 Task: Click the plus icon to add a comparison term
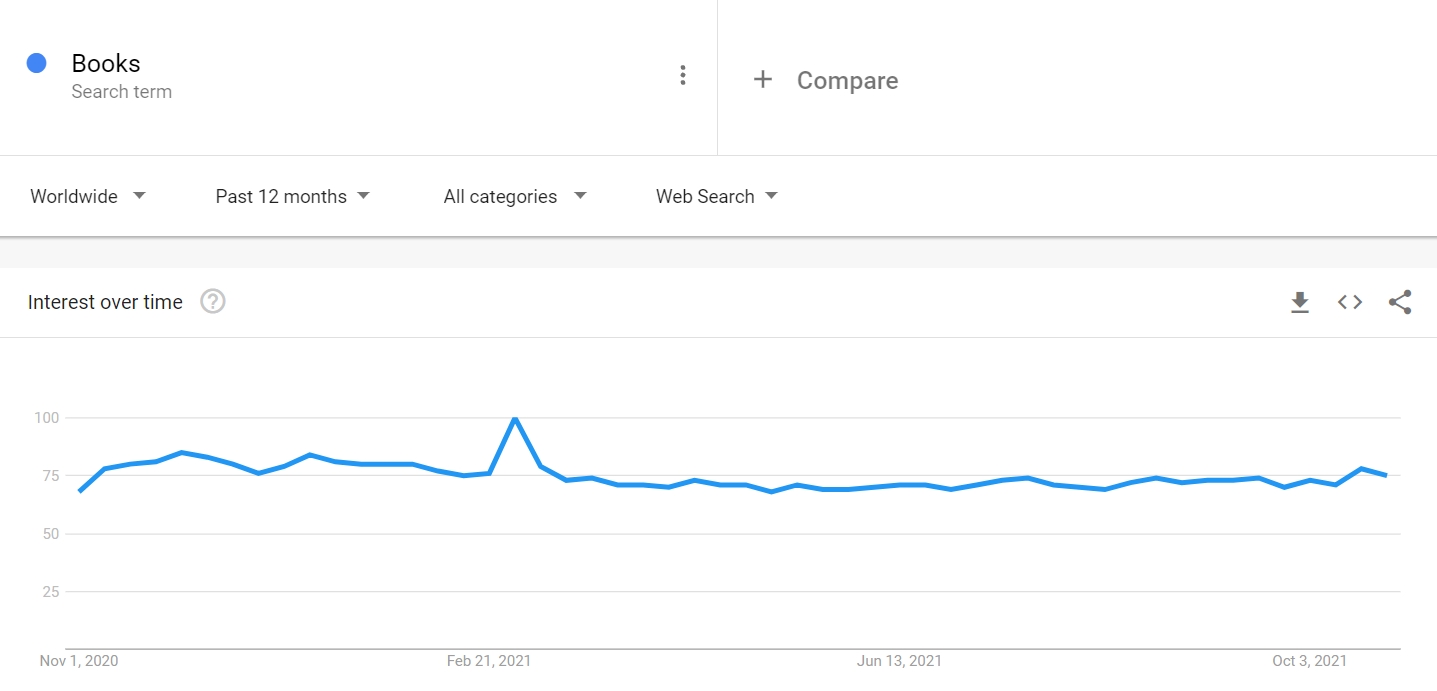(x=763, y=79)
